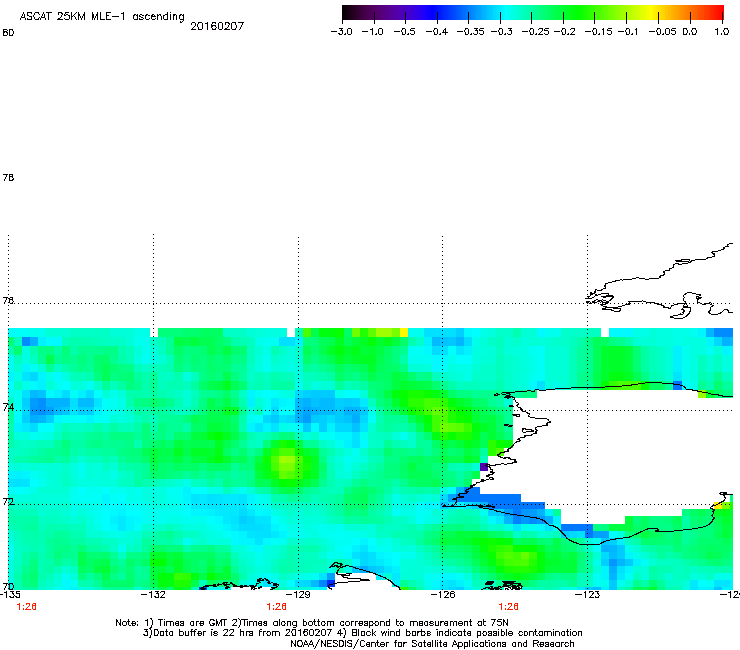Click the 'Data buffer is 22 hrs' note

click(362, 633)
